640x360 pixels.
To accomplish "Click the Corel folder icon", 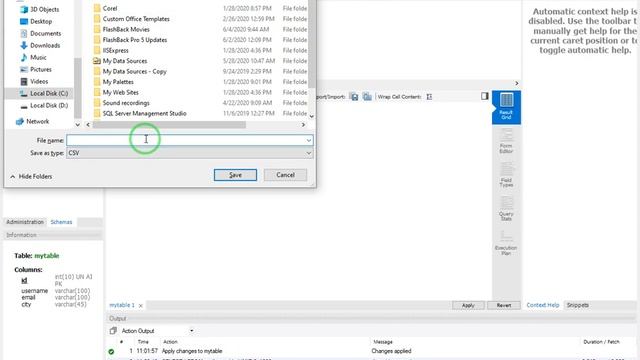I will click(97, 8).
